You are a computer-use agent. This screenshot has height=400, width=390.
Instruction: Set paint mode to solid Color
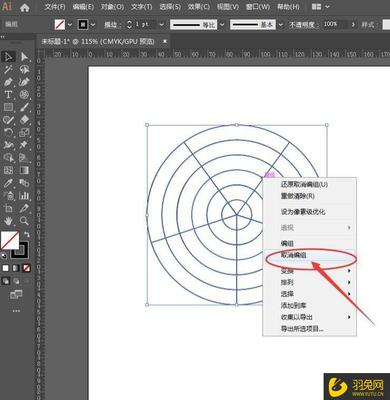point(6,268)
